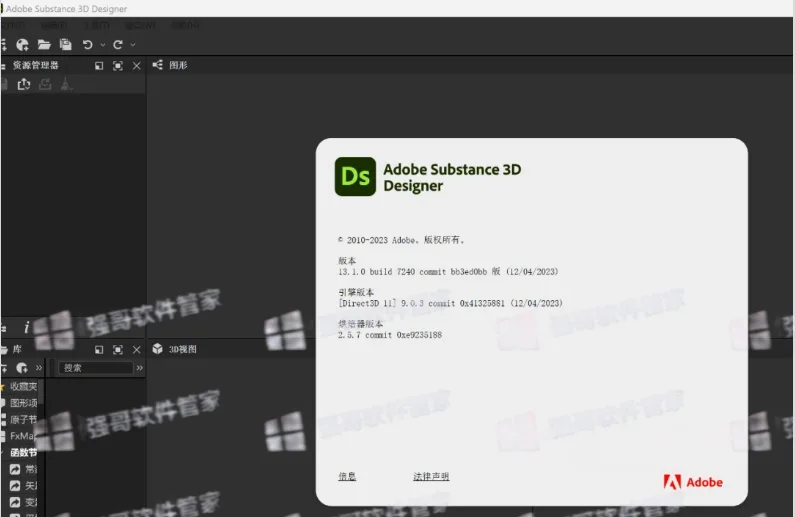Click the 2010-2023 Adobe copyright line
This screenshot has width=795, height=517.
[401, 240]
